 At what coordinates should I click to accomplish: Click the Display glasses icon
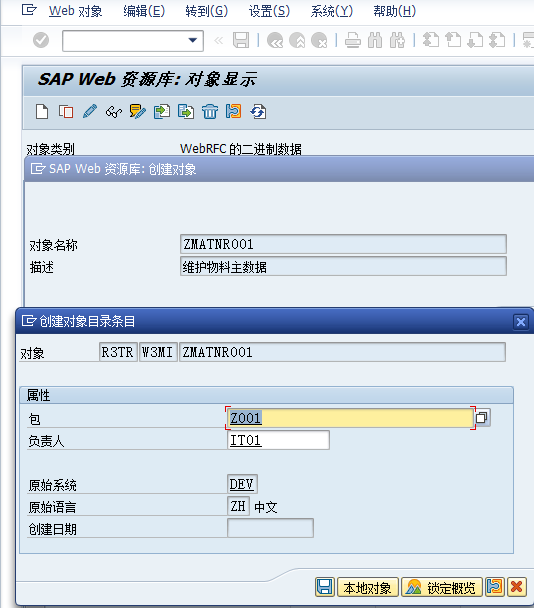tap(114, 112)
